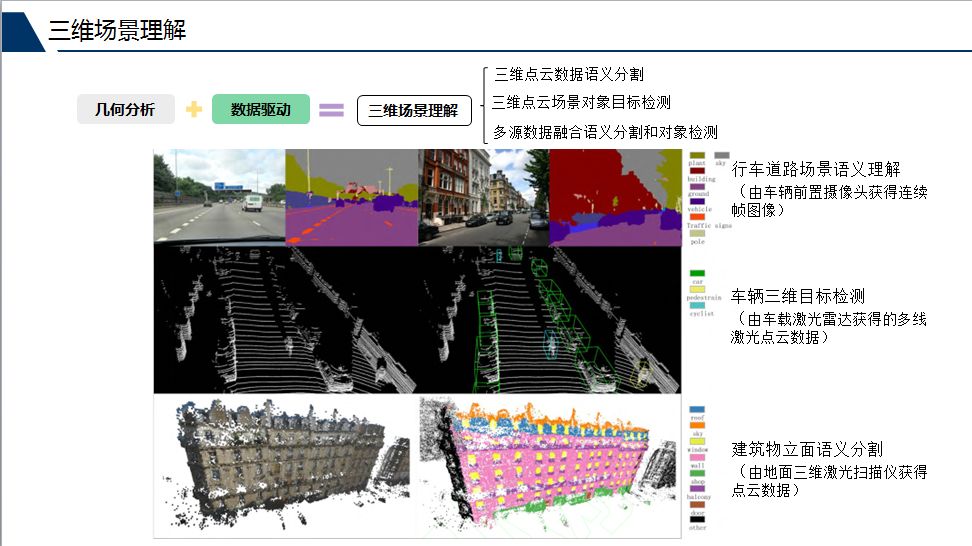Click the olive plant legend swatch

coord(697,156)
